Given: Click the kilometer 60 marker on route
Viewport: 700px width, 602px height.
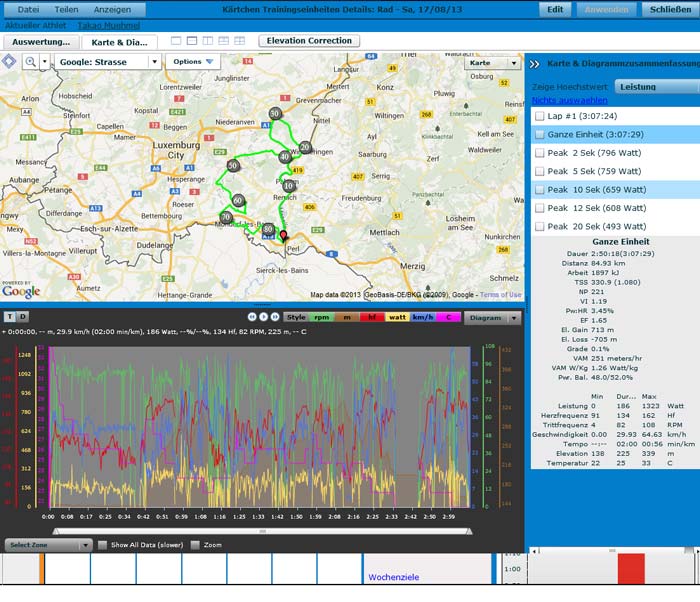Looking at the screenshot, I should [x=239, y=201].
